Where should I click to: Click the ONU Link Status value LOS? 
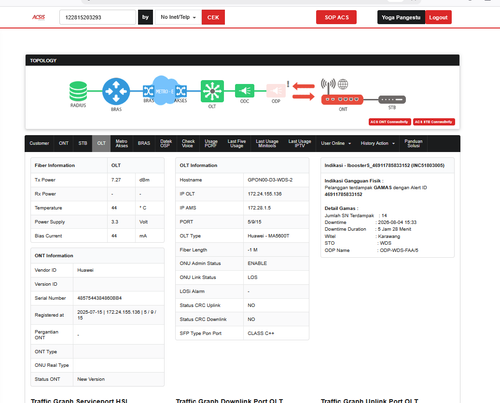click(252, 277)
